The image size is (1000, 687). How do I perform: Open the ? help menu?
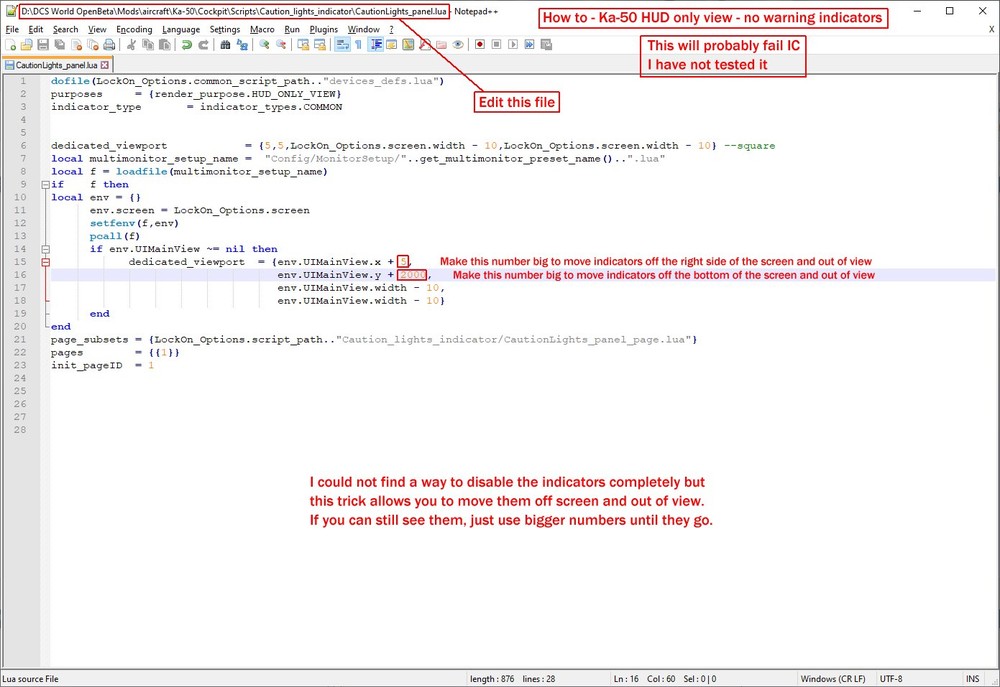tap(391, 29)
